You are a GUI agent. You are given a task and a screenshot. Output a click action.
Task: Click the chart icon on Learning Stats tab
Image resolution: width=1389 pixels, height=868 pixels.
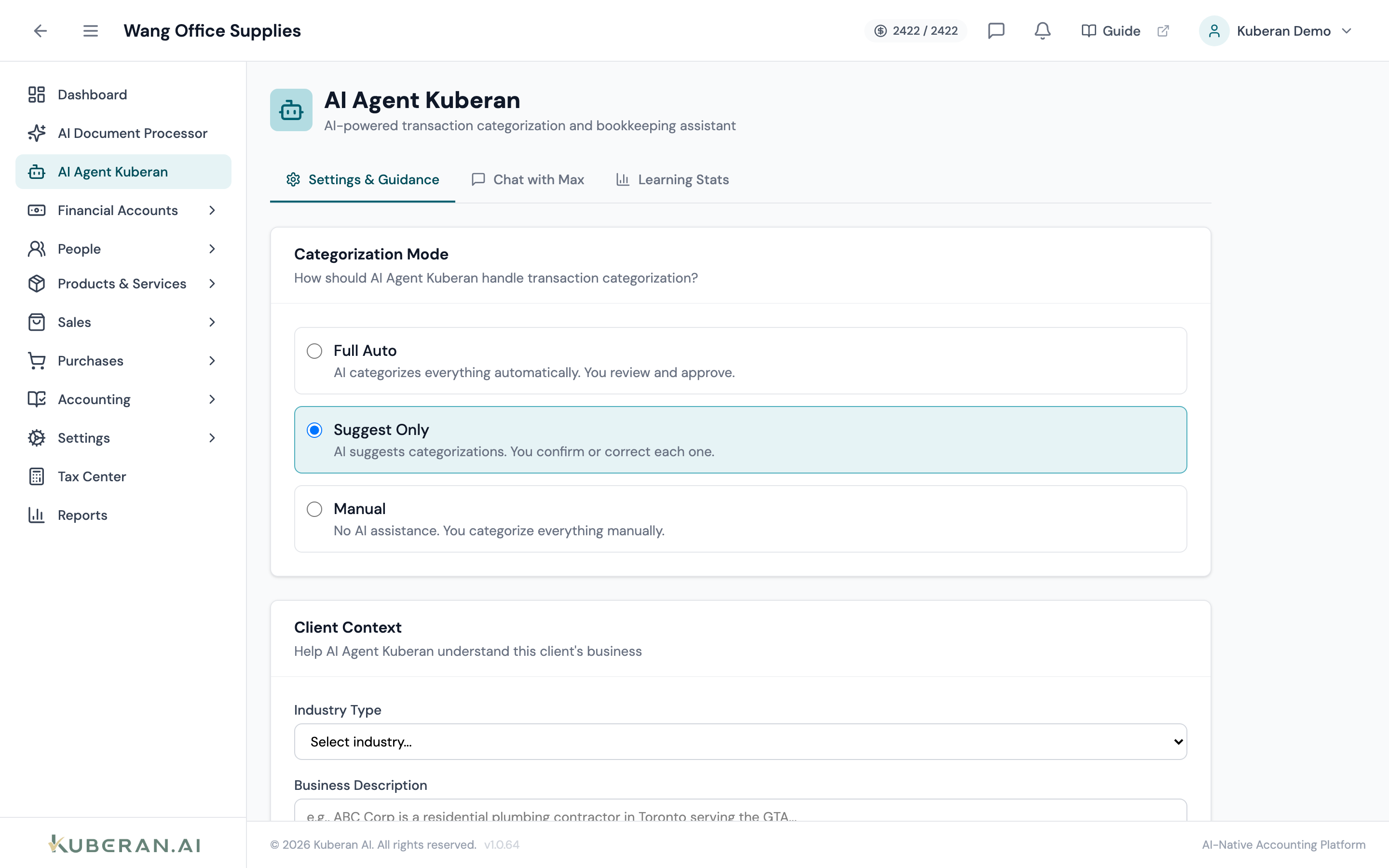pos(623,180)
